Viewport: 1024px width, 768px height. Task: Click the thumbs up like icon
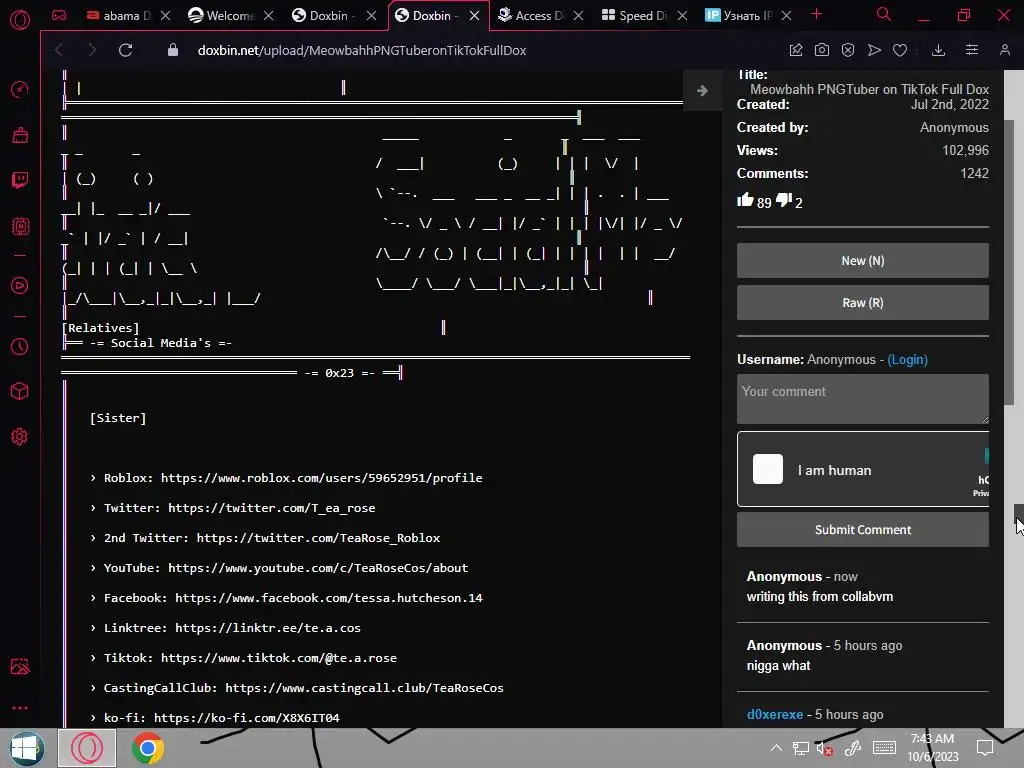click(745, 200)
